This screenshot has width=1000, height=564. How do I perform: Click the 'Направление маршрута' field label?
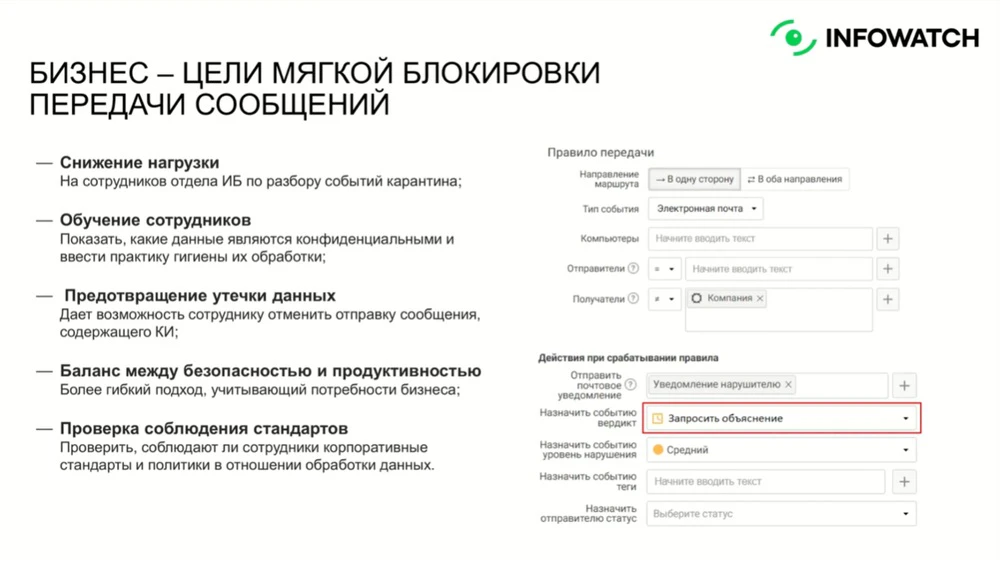[609, 179]
